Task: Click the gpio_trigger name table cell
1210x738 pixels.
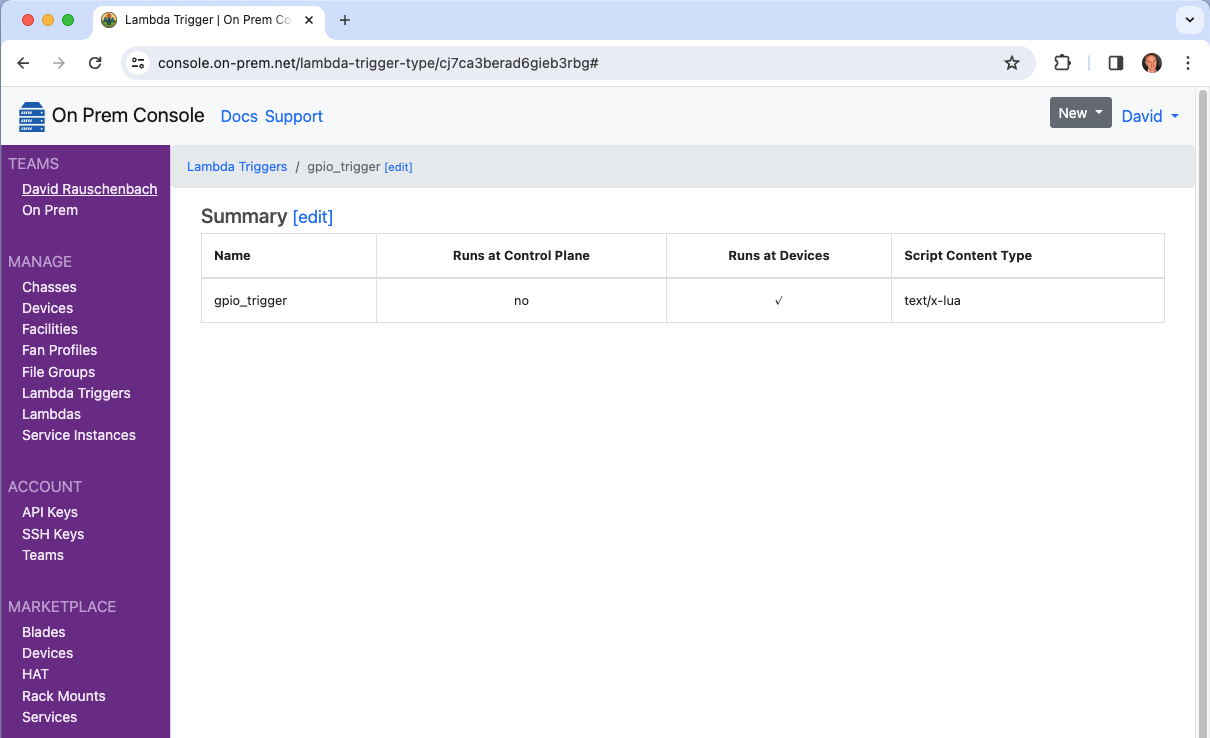Action: (x=289, y=300)
